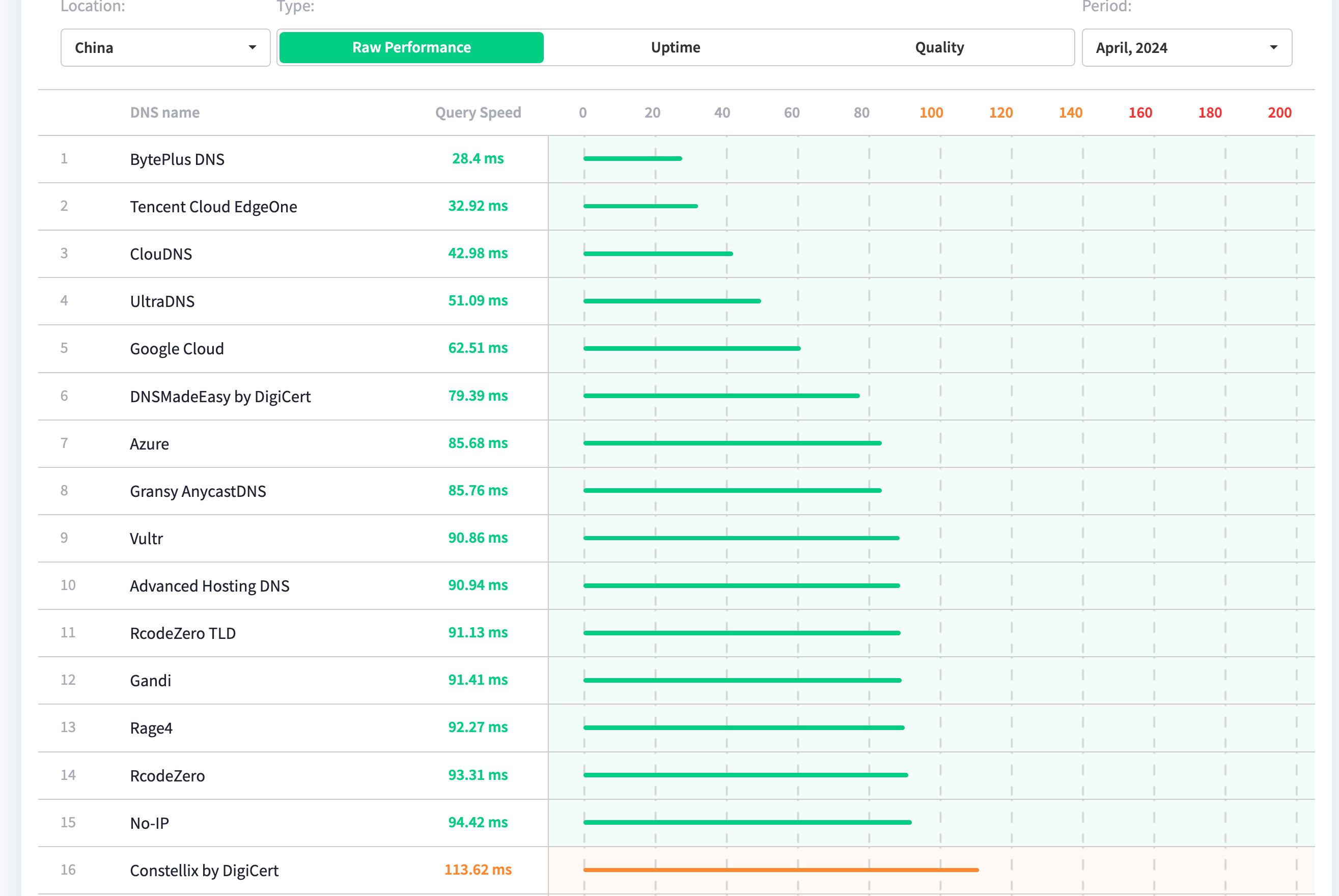Select the Raw Performance tab
The width and height of the screenshot is (1339, 896).
tap(411, 47)
